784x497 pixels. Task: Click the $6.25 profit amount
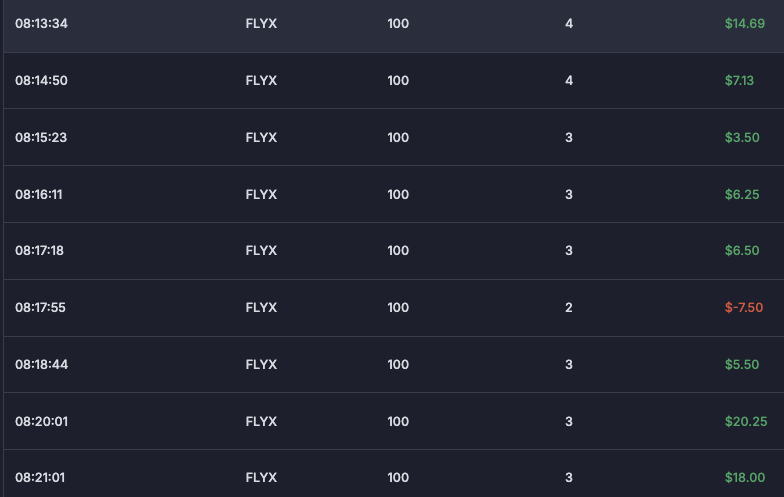click(741, 194)
